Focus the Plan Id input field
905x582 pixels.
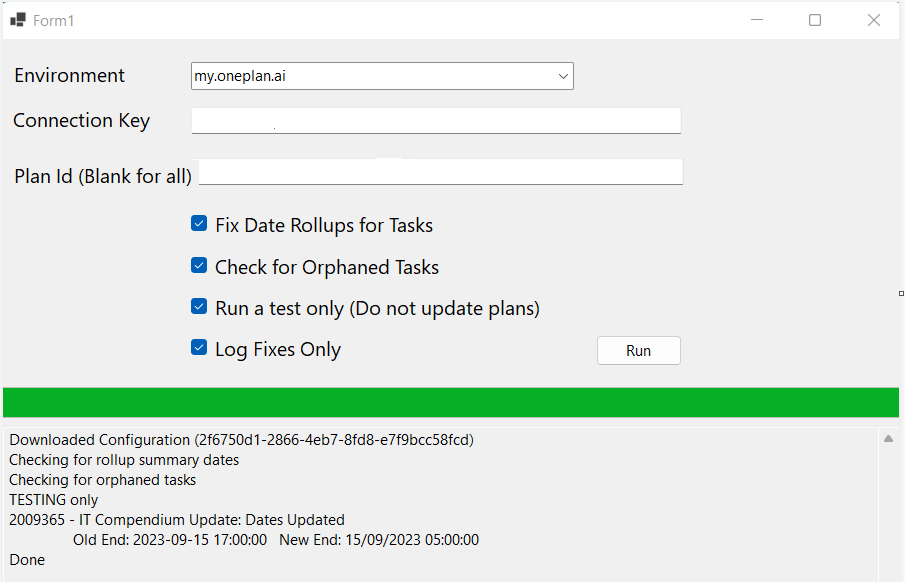point(441,172)
